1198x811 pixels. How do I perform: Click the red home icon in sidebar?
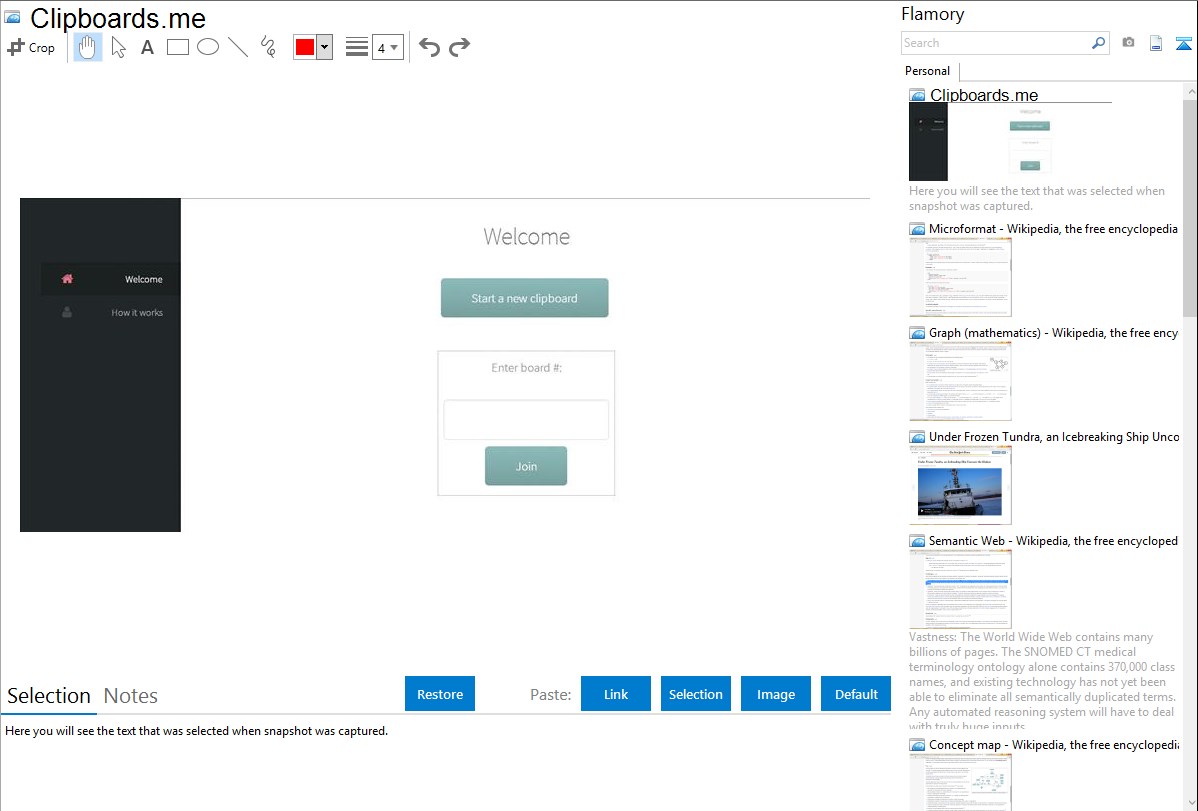coord(67,279)
